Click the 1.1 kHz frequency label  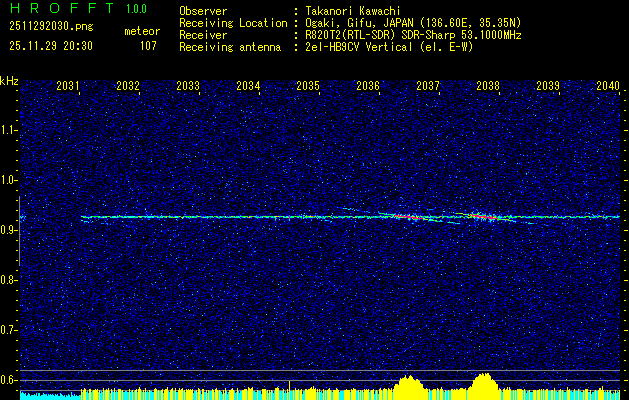(9, 130)
